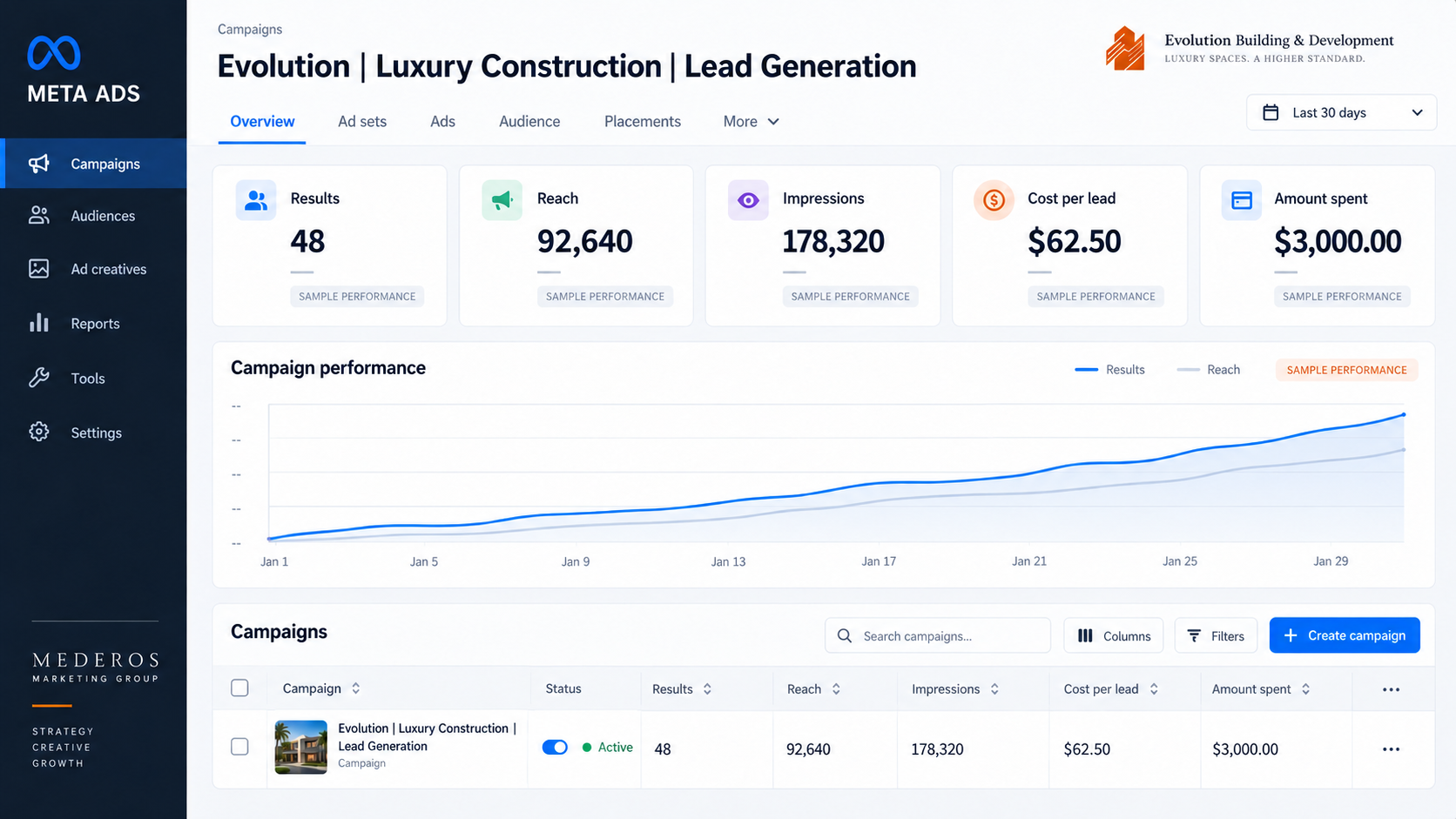
Task: Sort by the Reach column arrows
Action: pos(836,688)
